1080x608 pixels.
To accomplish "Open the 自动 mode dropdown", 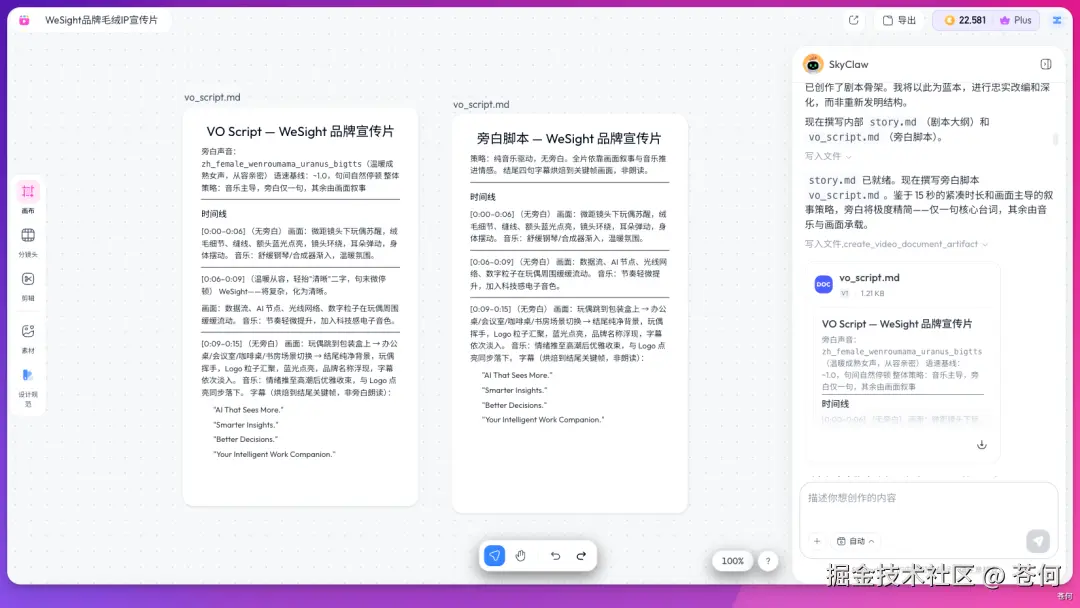I will (x=855, y=541).
